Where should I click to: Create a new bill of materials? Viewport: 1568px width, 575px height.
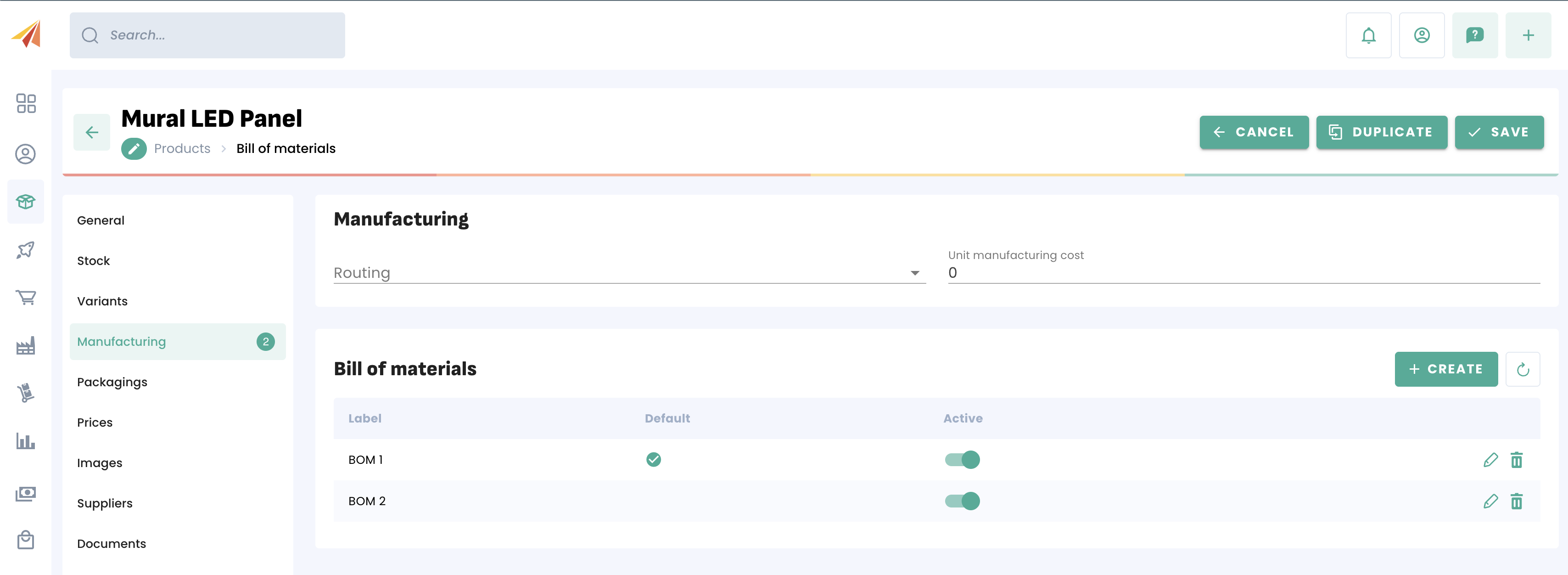pos(1445,369)
